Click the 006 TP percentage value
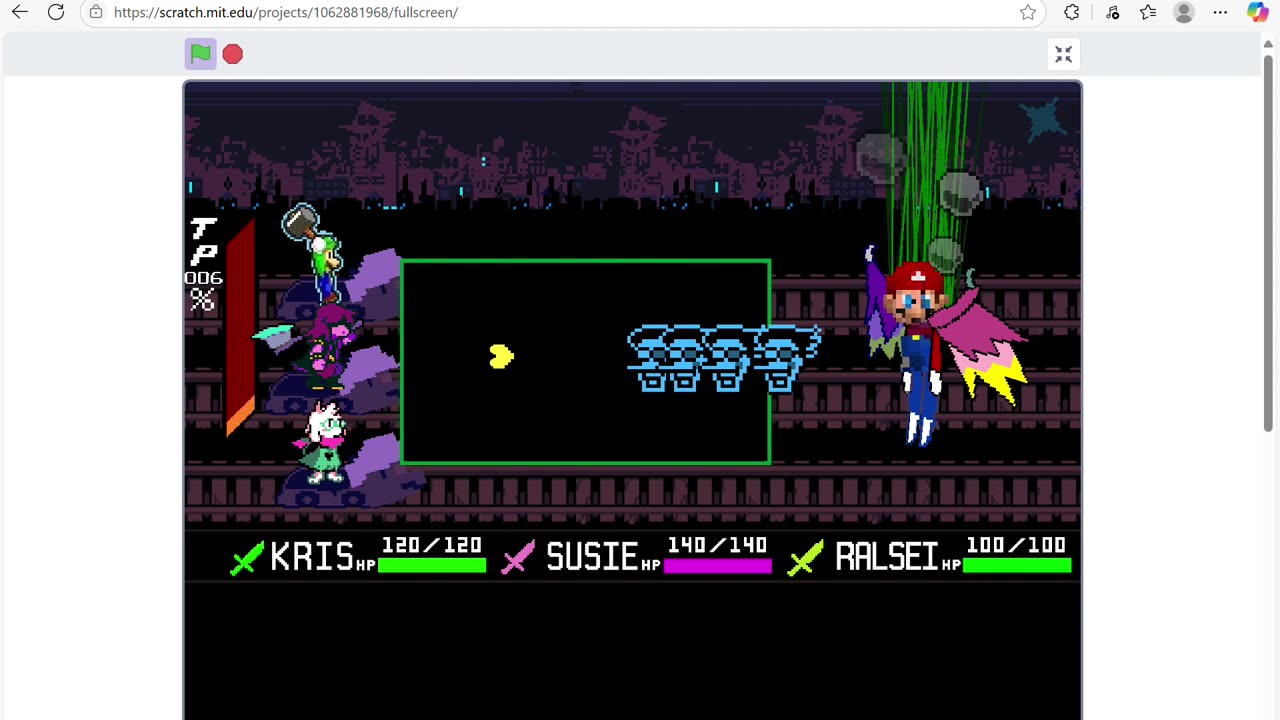The width and height of the screenshot is (1280, 720). (203, 278)
